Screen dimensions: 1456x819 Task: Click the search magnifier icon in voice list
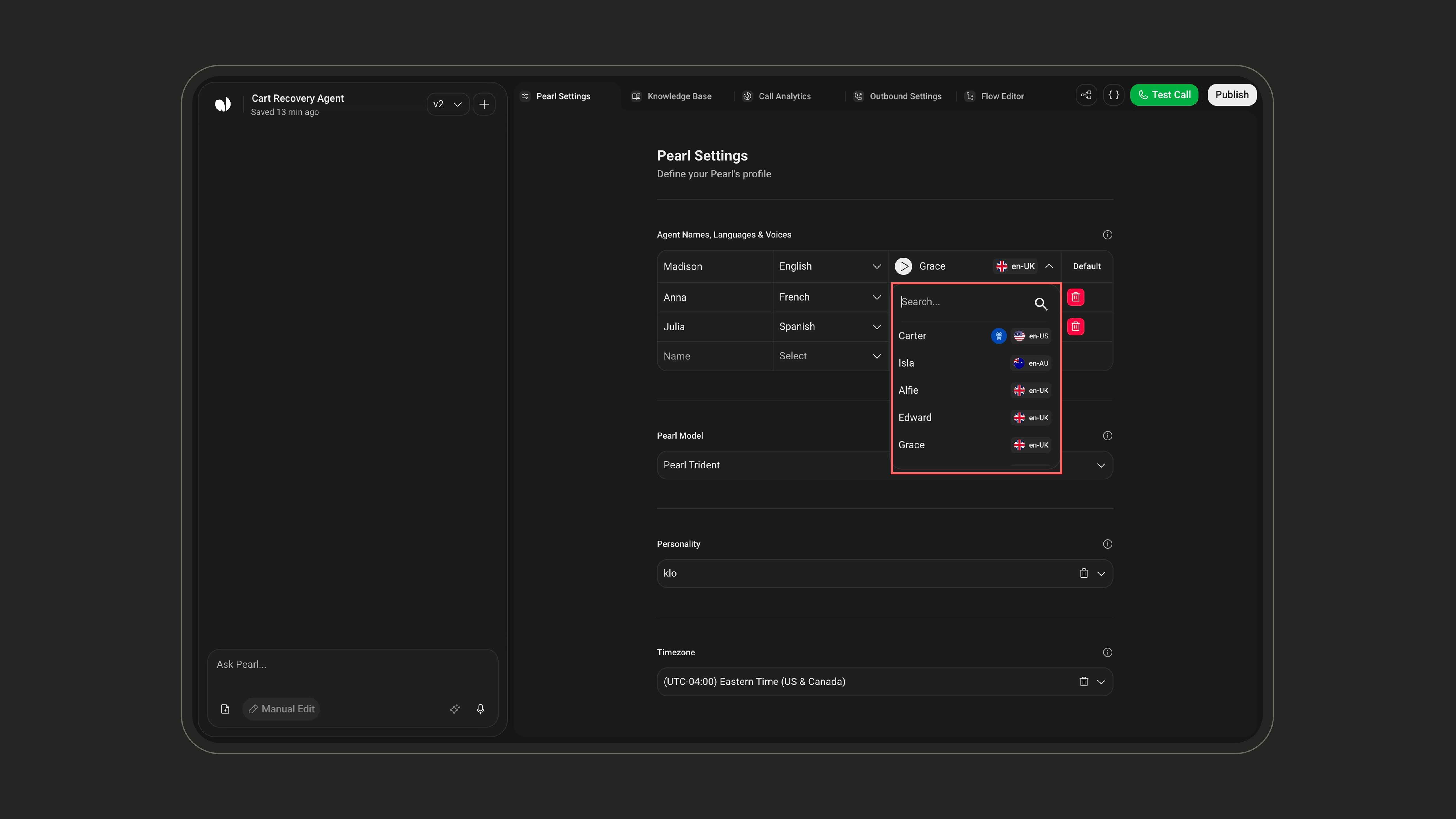[1041, 303]
